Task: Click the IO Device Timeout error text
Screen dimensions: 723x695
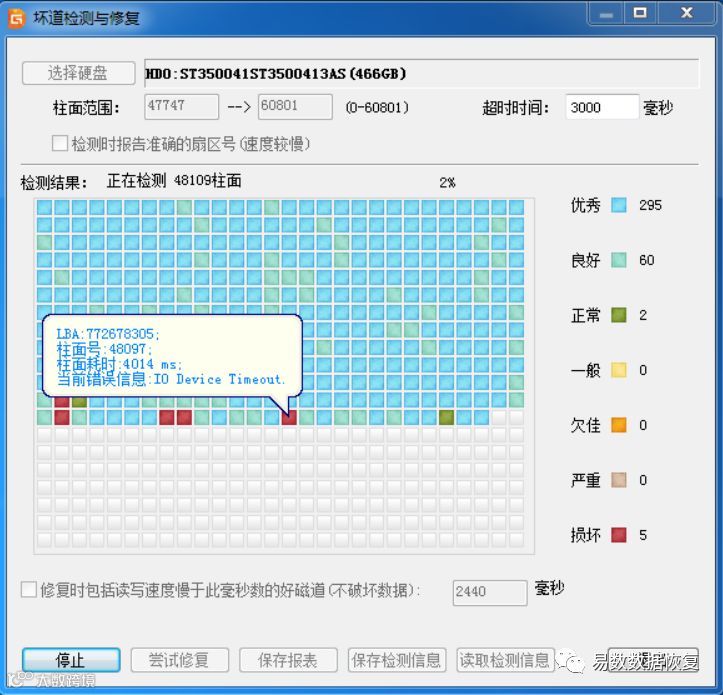Action: click(x=219, y=380)
